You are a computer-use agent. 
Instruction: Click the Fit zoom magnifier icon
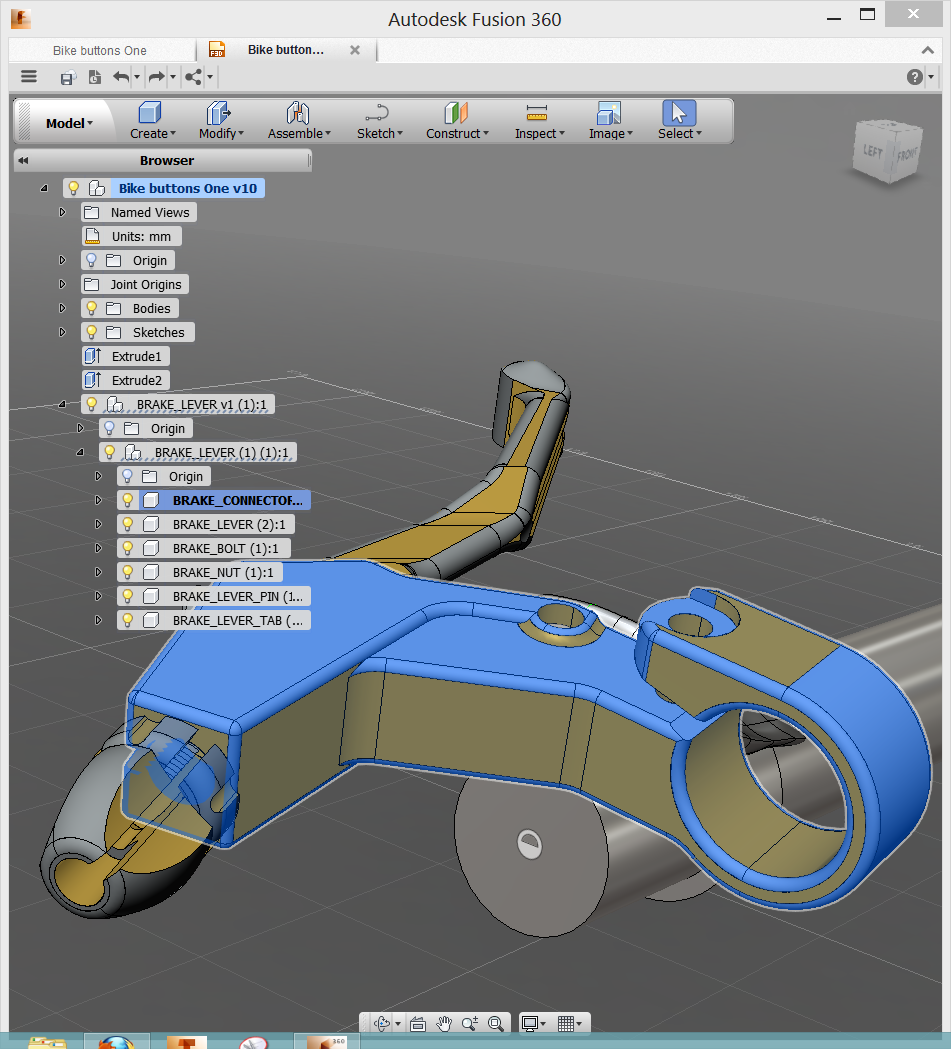[496, 1024]
